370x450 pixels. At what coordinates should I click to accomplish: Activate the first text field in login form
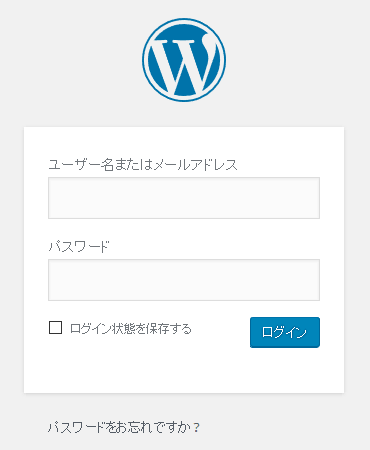184,198
